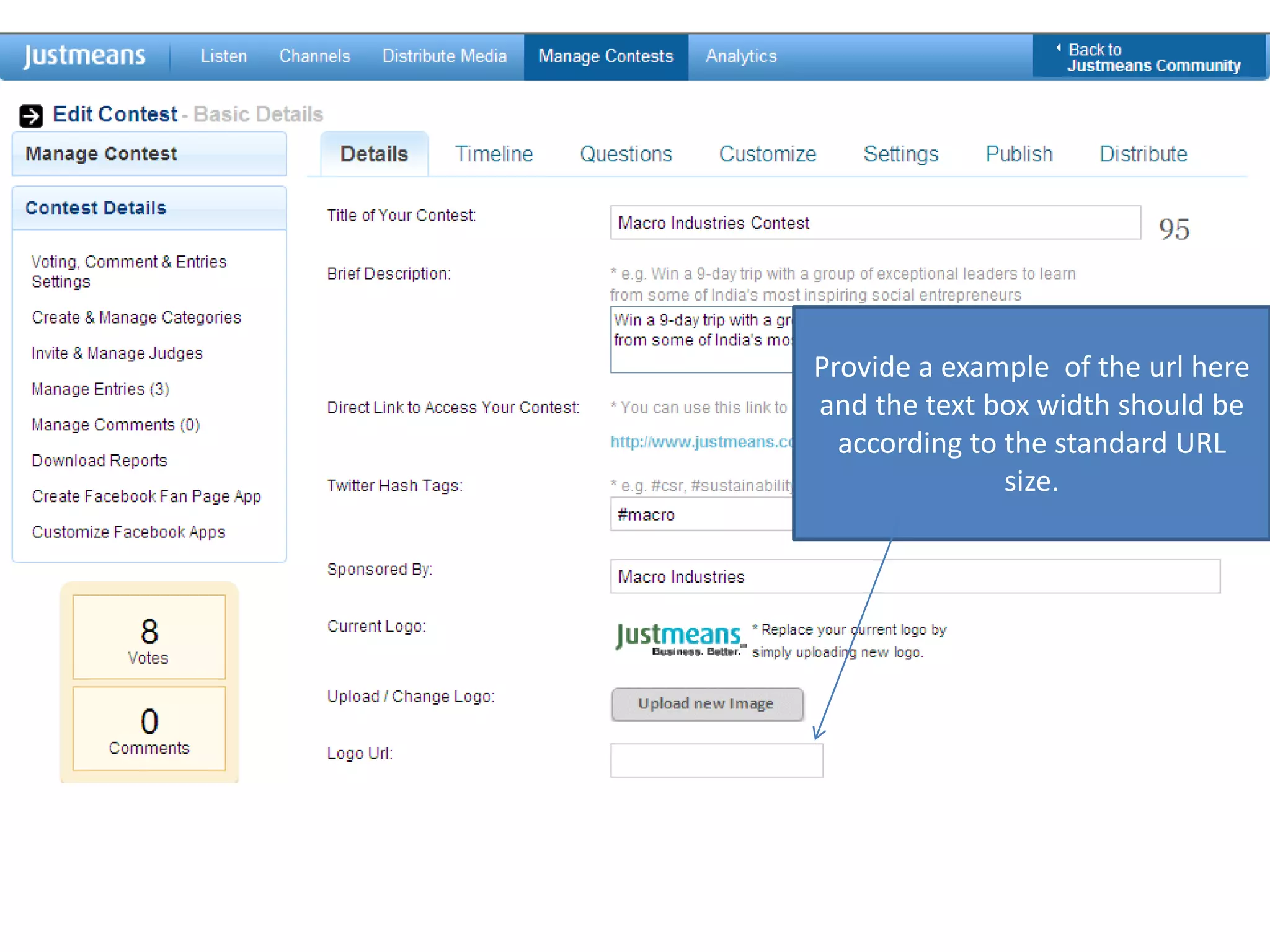Open Create Facebook Fan Page App

point(146,496)
